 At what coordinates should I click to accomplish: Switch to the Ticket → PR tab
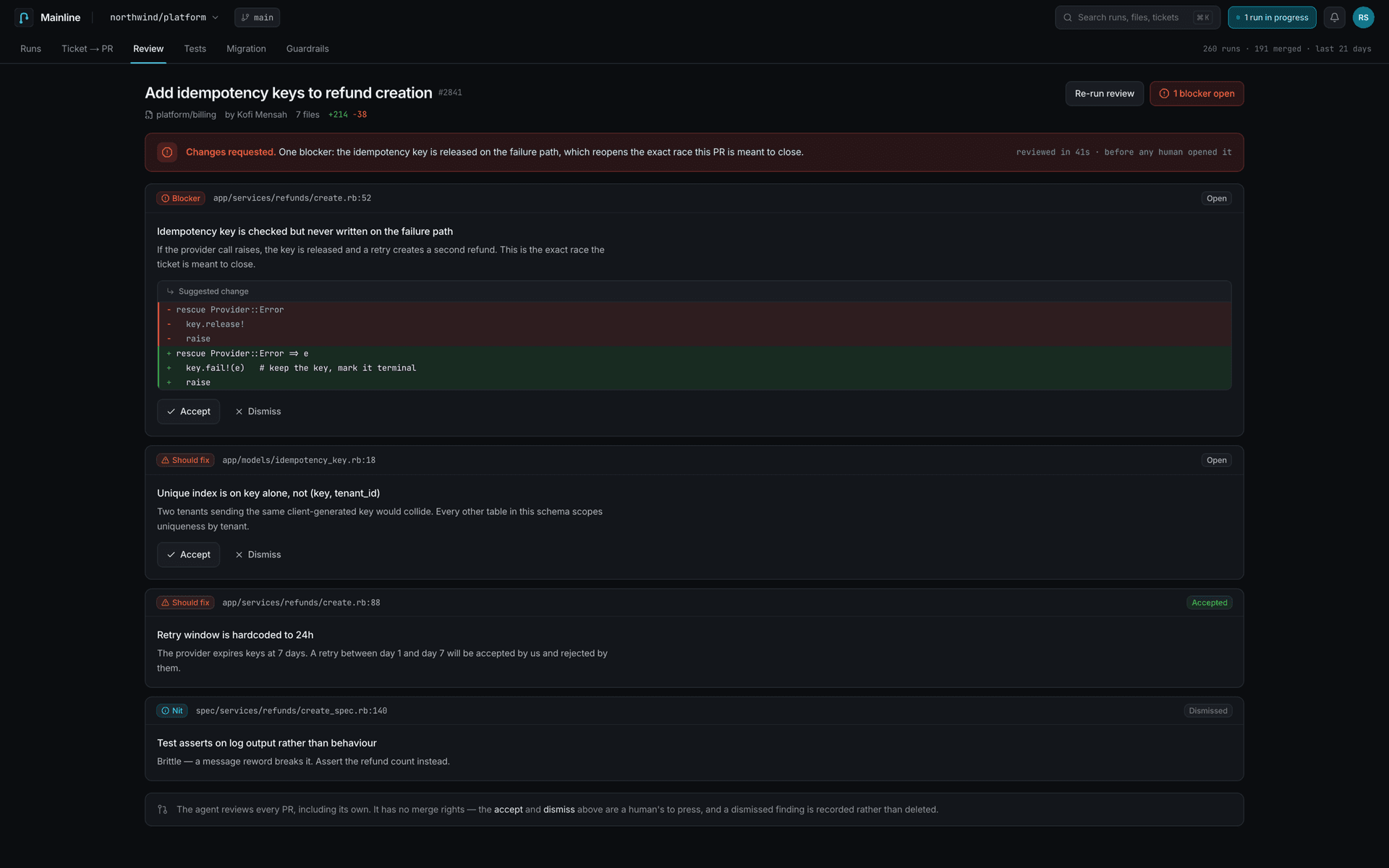[x=88, y=48]
